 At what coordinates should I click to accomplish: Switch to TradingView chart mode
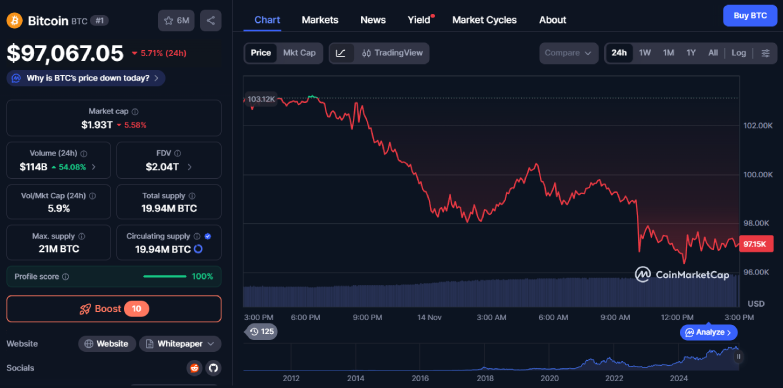392,53
